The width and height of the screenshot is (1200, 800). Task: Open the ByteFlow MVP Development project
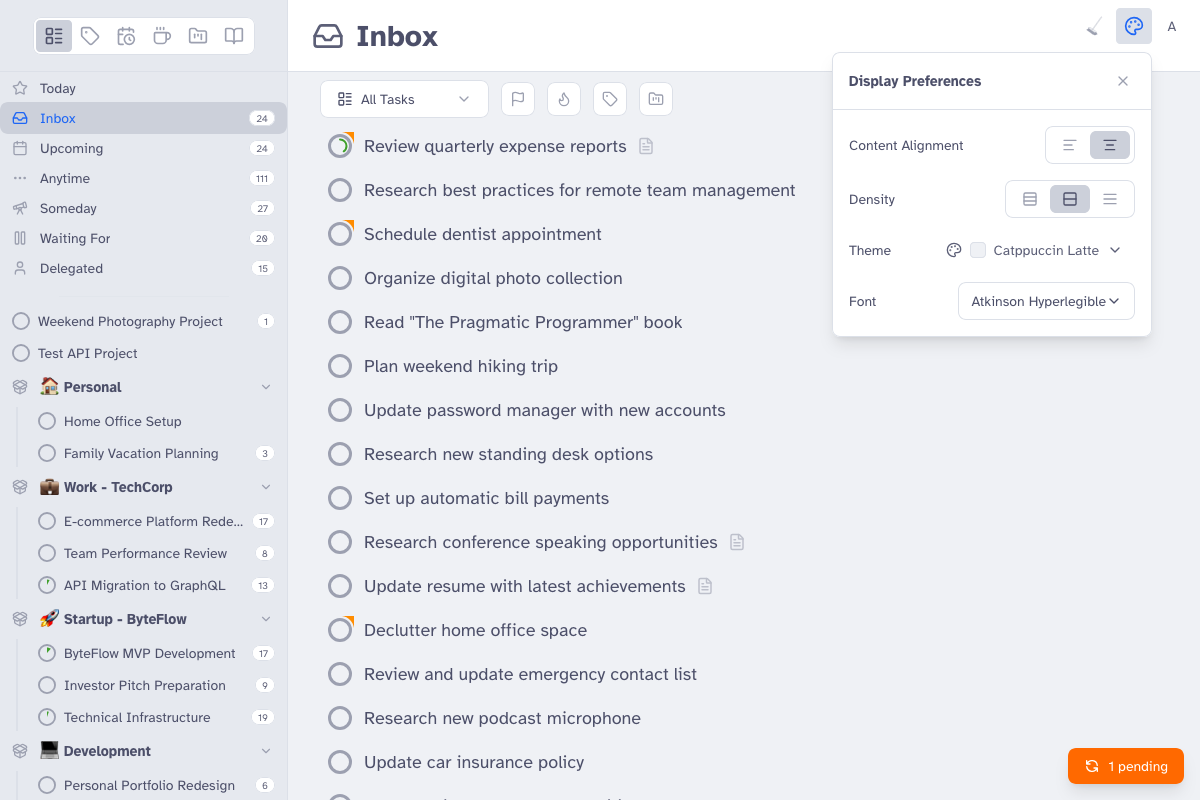coord(149,653)
